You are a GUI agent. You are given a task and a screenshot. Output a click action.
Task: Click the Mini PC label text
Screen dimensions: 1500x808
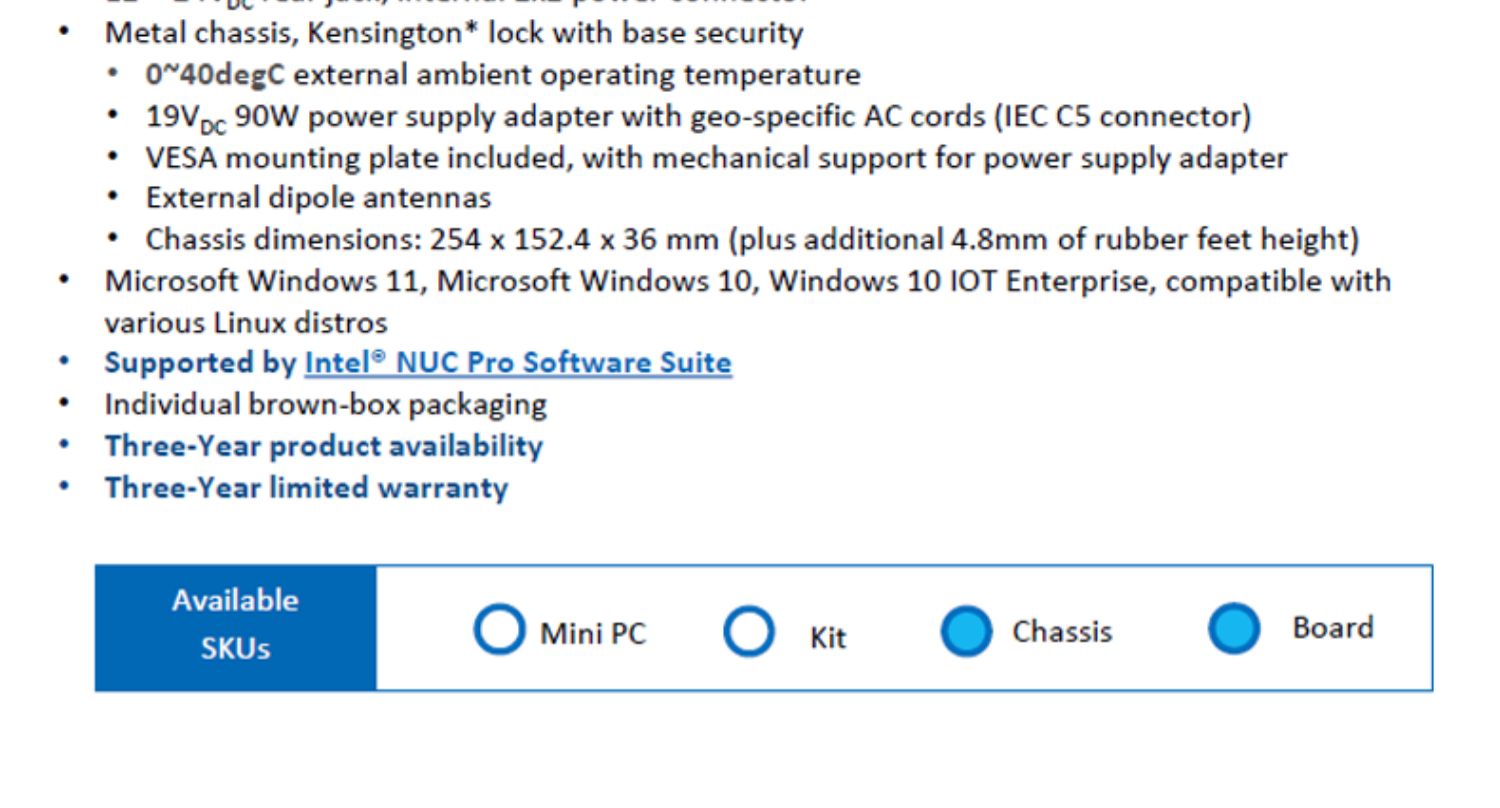pyautogui.click(x=593, y=634)
